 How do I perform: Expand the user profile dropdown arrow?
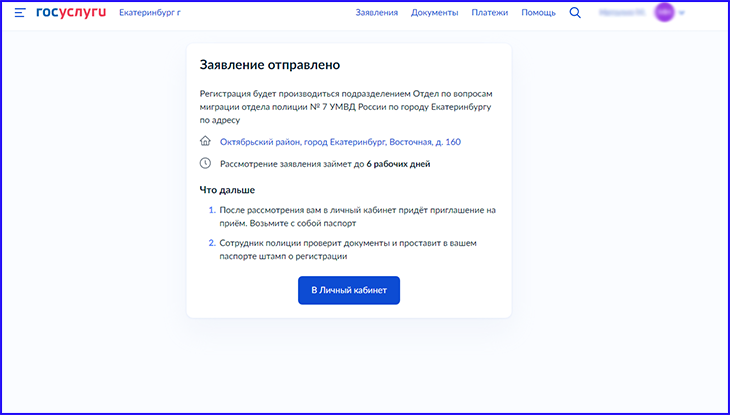[x=682, y=13]
